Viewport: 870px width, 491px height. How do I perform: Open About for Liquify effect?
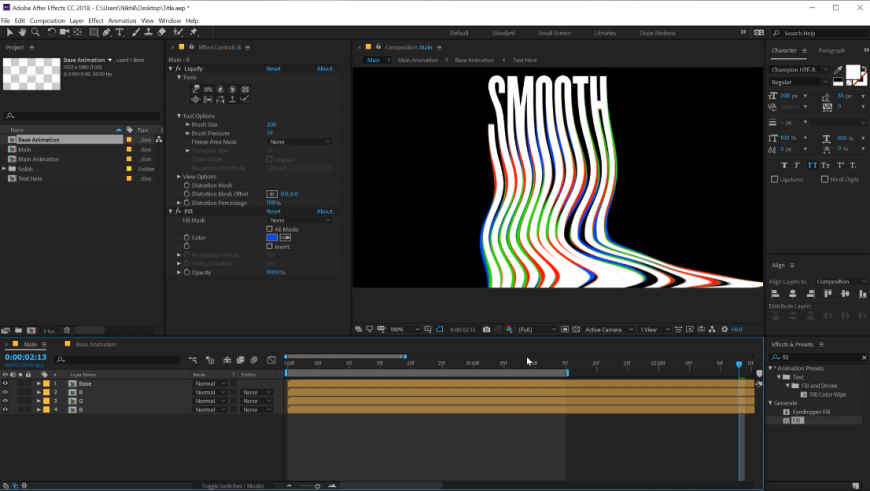pyautogui.click(x=325, y=69)
